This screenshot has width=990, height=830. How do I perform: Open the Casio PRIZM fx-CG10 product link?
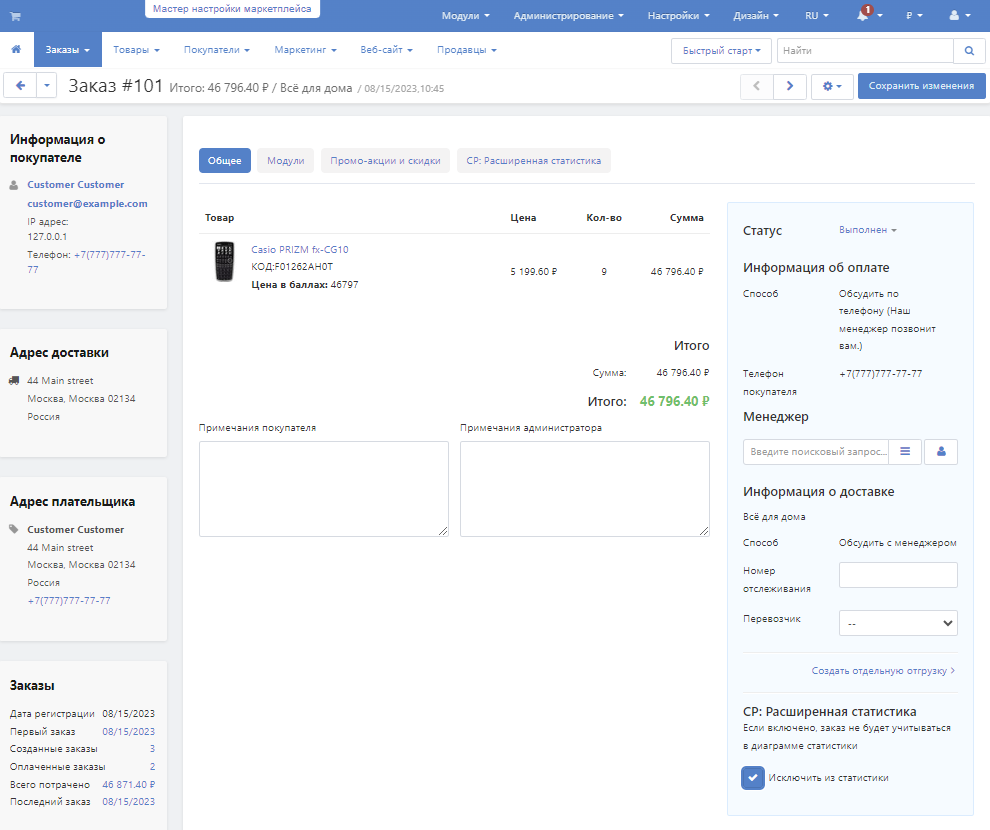(300, 249)
